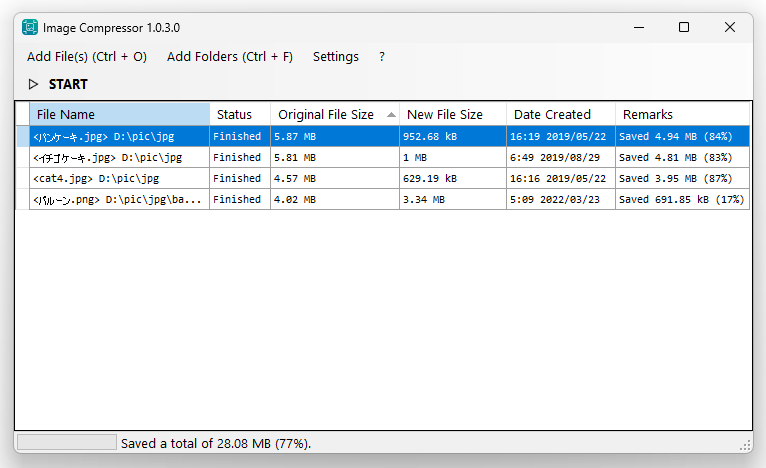Click the 1 MB new size cell
This screenshot has width=766, height=468.
(x=453, y=157)
